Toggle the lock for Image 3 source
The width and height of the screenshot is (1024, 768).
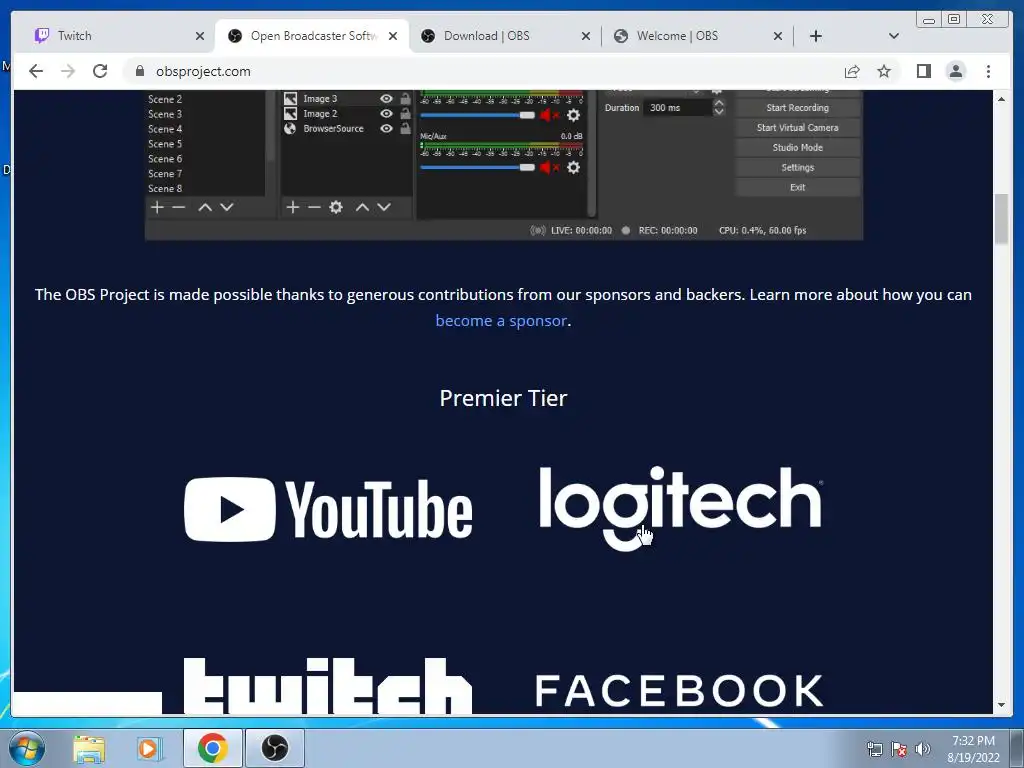coord(406,99)
